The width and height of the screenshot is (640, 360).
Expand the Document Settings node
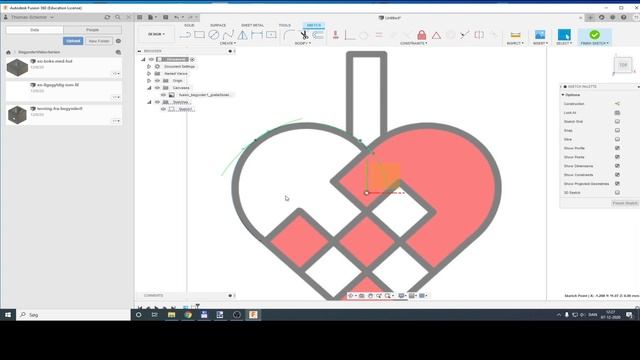click(x=149, y=67)
